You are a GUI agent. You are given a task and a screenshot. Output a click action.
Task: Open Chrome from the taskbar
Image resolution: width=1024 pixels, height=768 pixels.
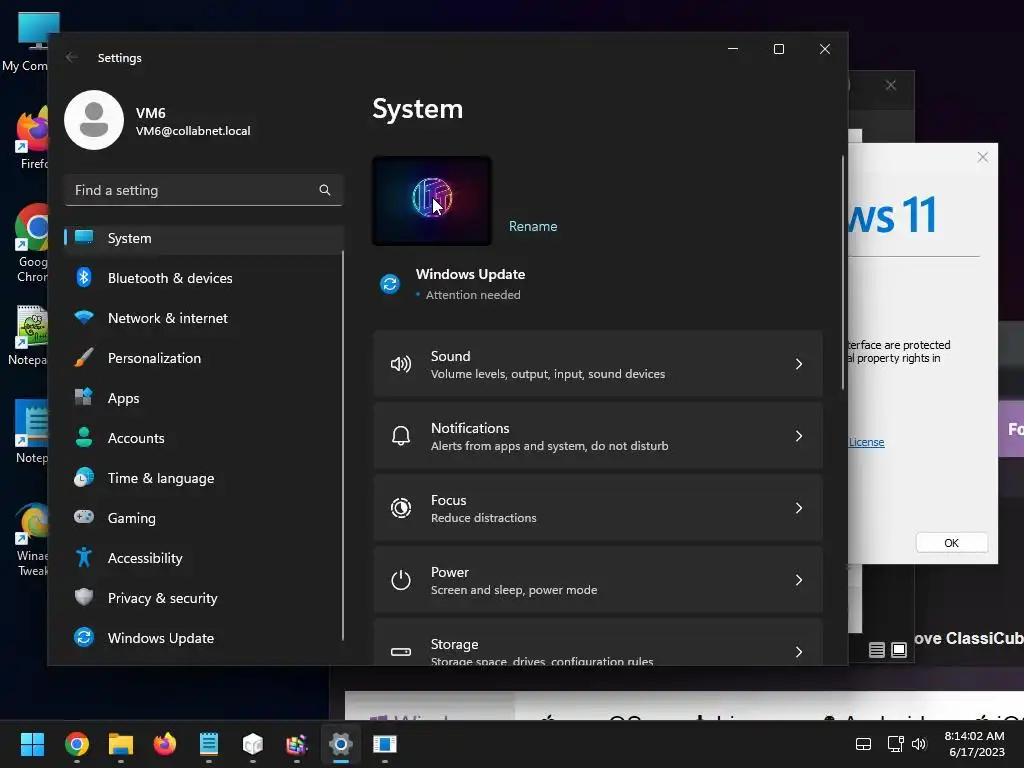(76, 744)
